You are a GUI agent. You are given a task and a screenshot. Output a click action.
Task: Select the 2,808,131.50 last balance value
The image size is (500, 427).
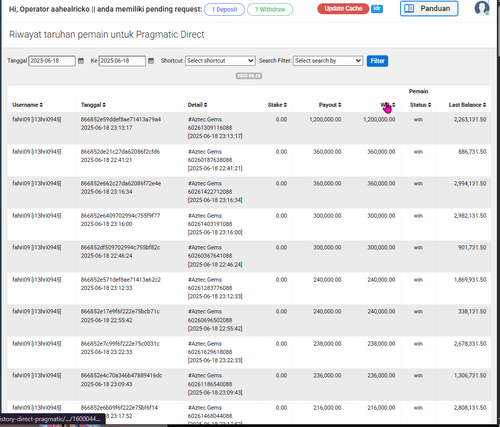tap(470, 408)
